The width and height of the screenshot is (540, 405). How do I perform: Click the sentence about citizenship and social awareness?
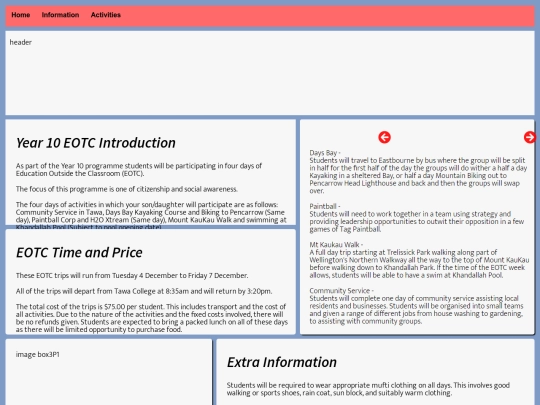click(x=127, y=189)
